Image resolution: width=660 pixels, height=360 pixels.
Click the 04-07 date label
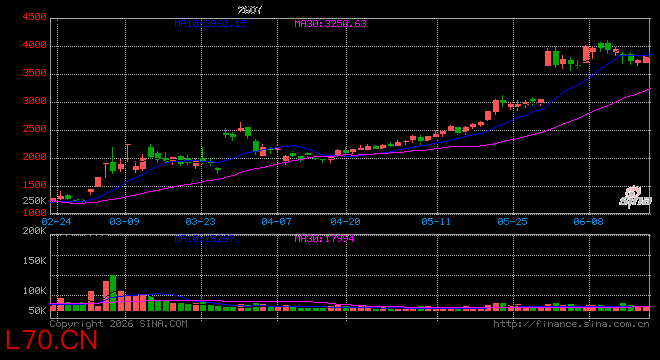coord(276,222)
